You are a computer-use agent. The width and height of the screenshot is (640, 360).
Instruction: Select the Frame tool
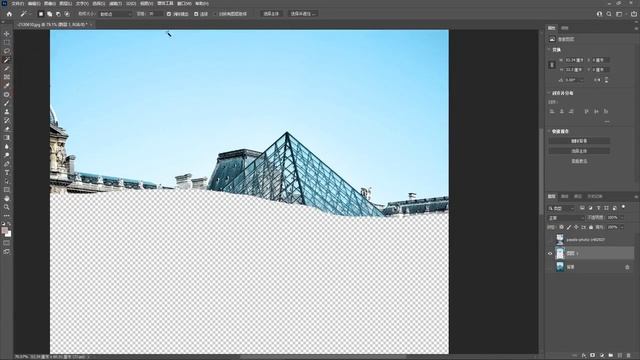pyautogui.click(x=7, y=77)
